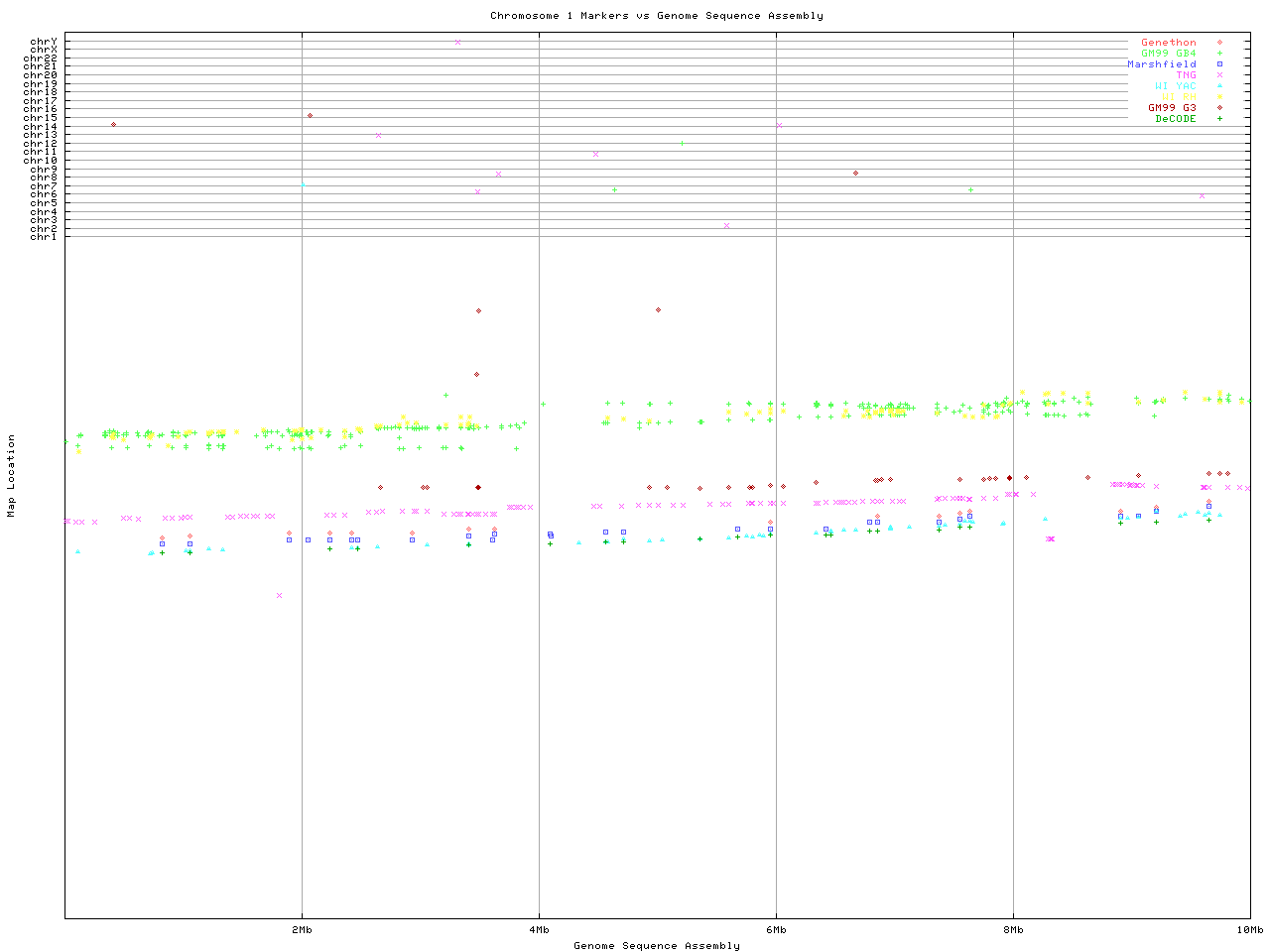1270x952 pixels.
Task: Click the Genethon diamond legend marker
Action: coord(1219,43)
